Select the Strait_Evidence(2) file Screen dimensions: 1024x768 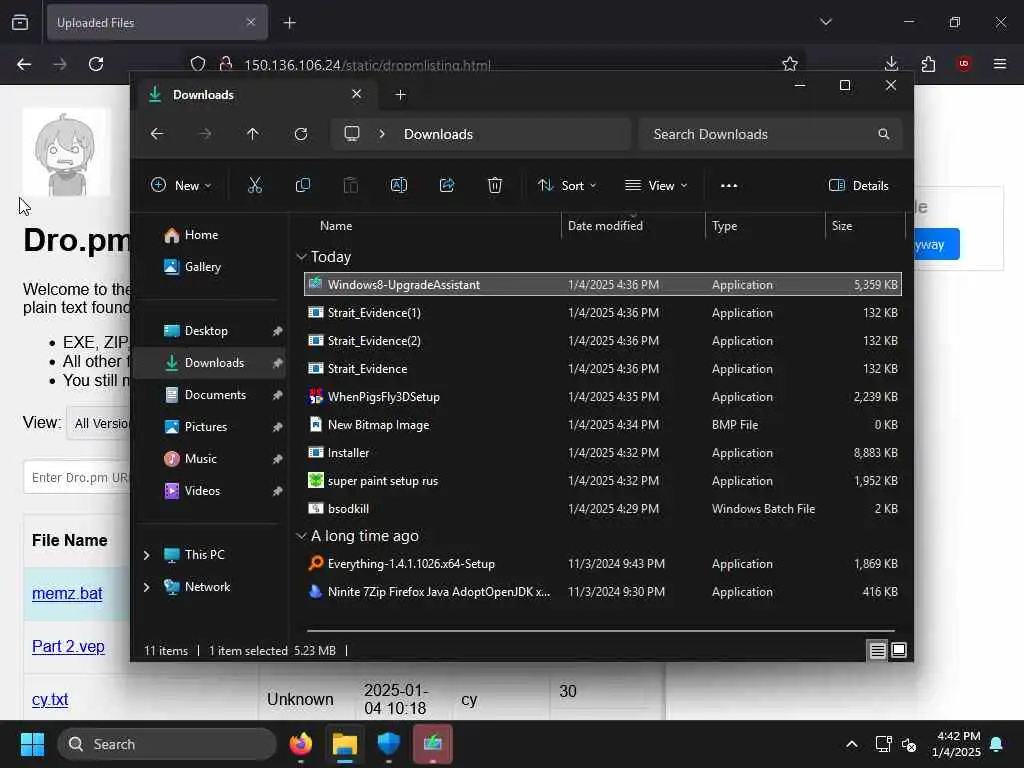click(603, 341)
